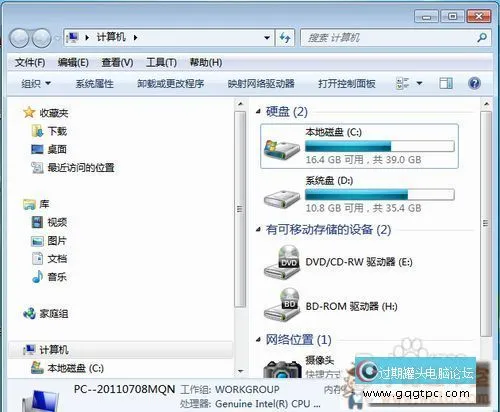
Task: Click the text 10.8 GB 可用 , 共 35.4 GB
Action: click(364, 208)
